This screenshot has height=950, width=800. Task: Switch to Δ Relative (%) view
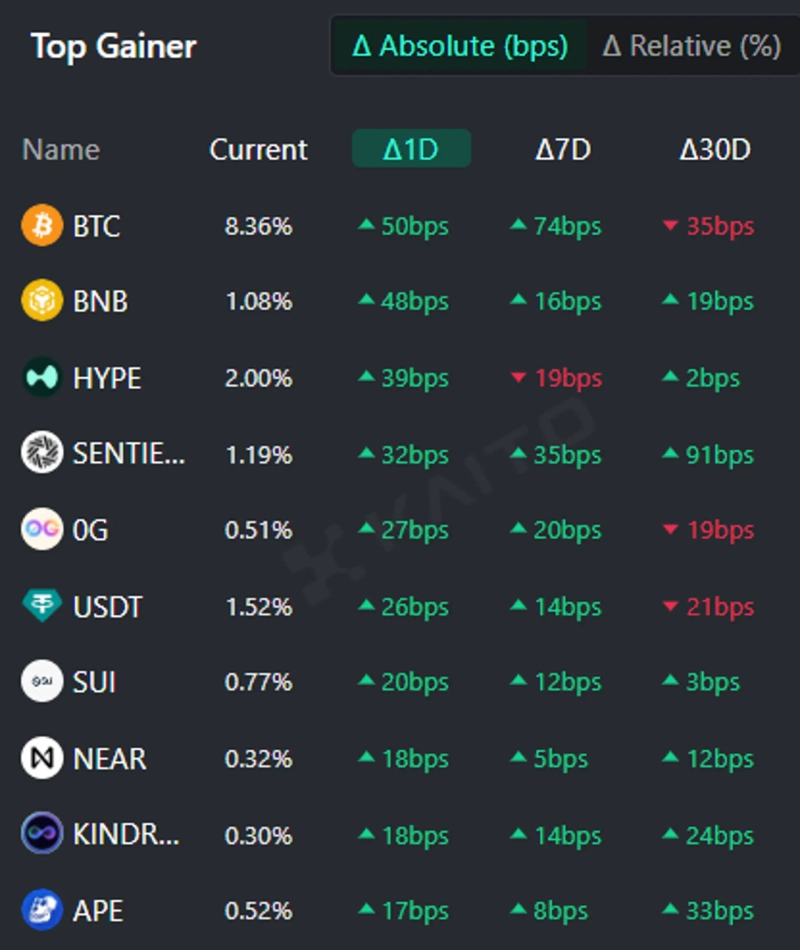pyautogui.click(x=691, y=46)
